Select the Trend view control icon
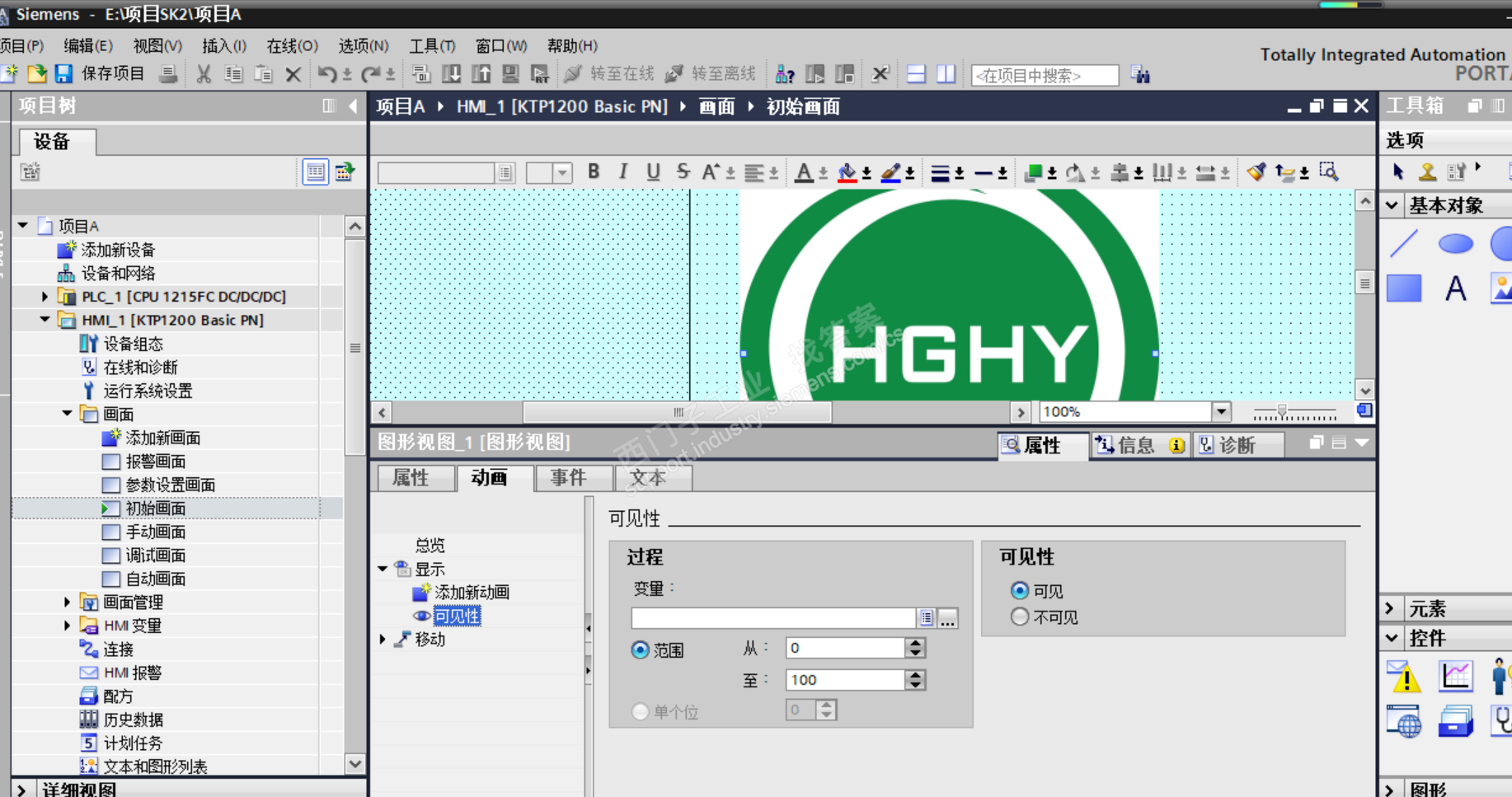1512x797 pixels. point(1456,676)
